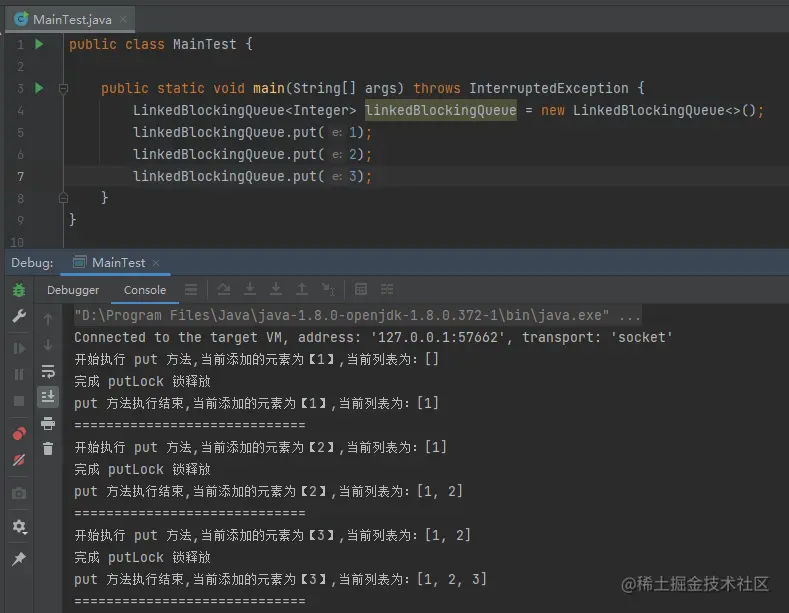Click the Trace Current Stream Chain icon
789x613 pixels.
point(387,289)
